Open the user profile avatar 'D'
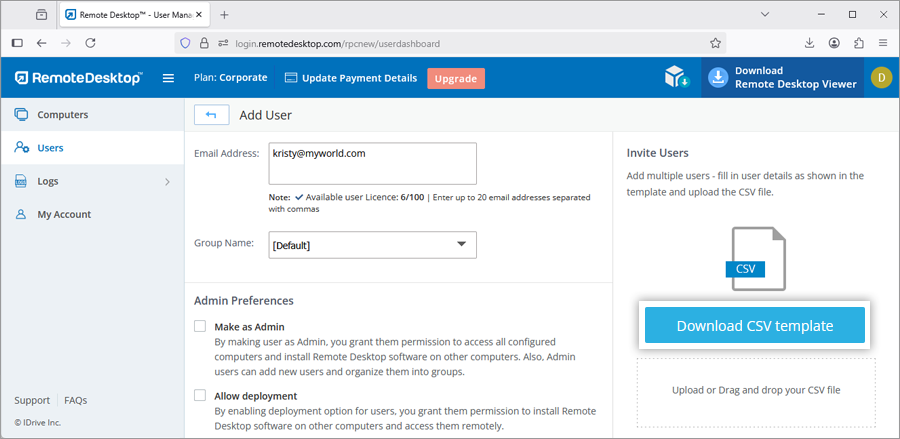 [880, 78]
